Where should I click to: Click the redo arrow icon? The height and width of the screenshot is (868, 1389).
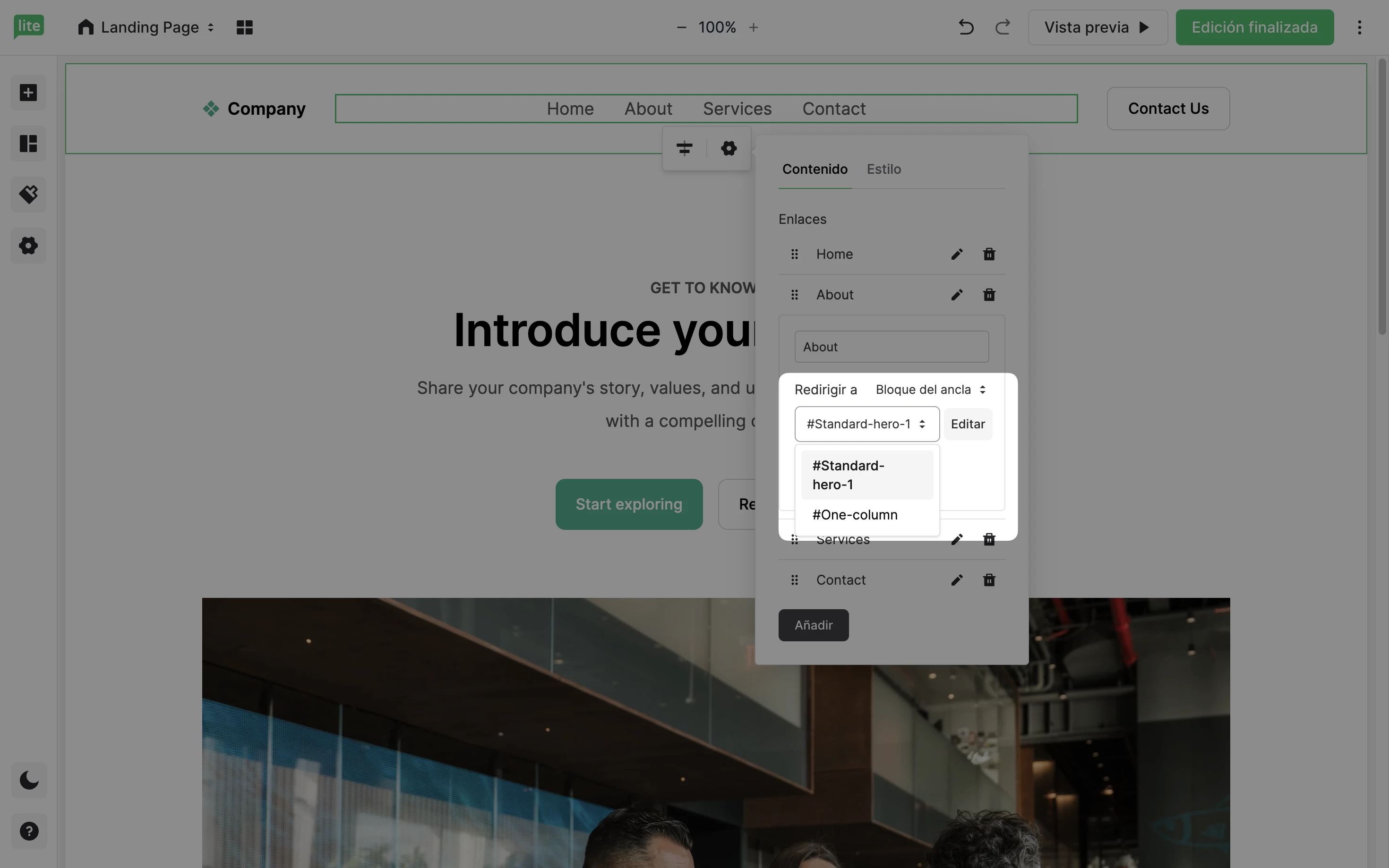click(x=1003, y=27)
